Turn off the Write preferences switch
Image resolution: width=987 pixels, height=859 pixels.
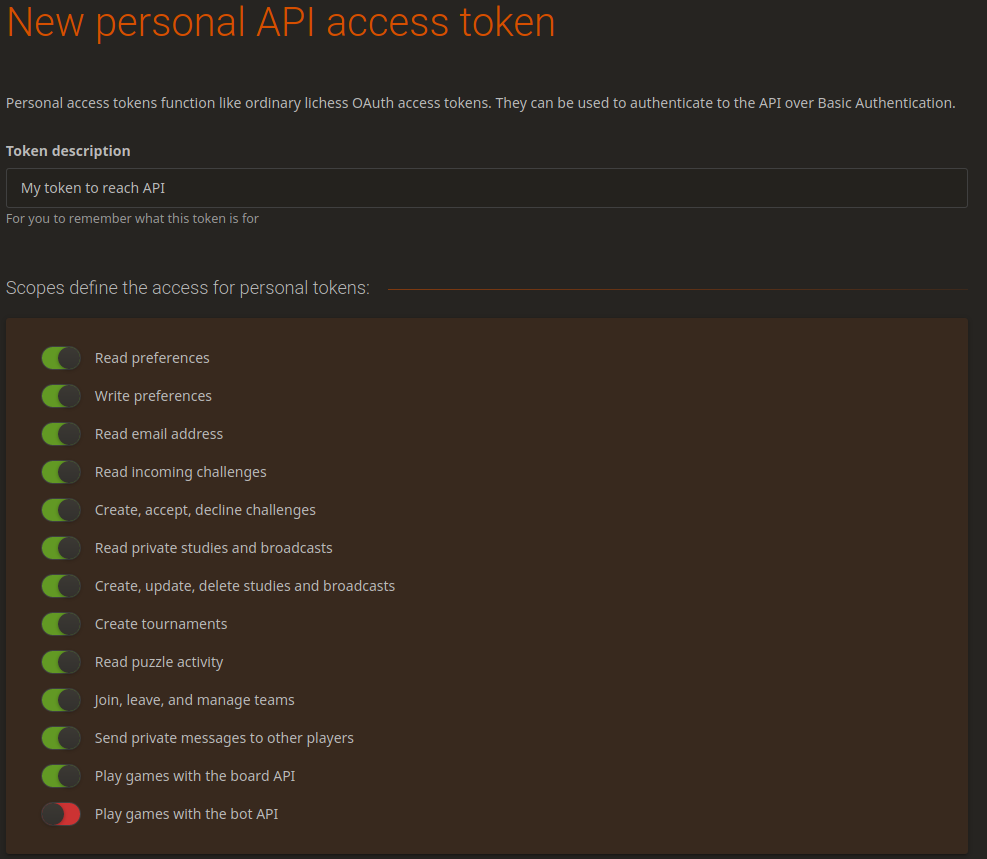click(61, 396)
